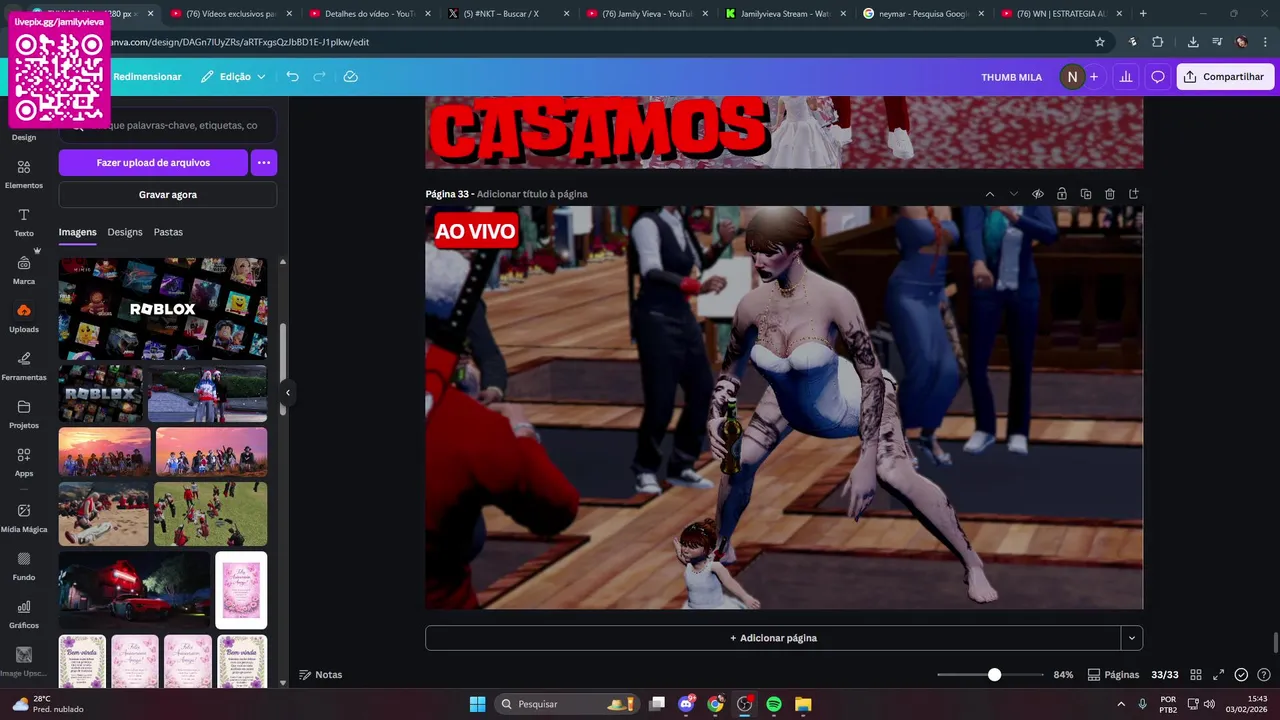
Task: Select the Uploads sidebar panel
Action: (x=24, y=318)
